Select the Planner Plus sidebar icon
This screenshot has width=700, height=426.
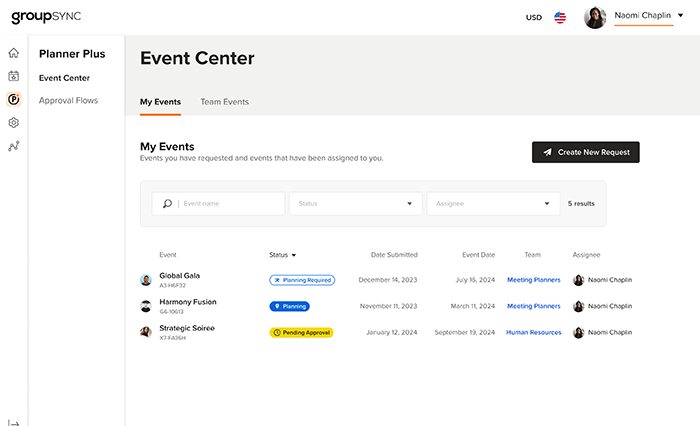pyautogui.click(x=13, y=99)
